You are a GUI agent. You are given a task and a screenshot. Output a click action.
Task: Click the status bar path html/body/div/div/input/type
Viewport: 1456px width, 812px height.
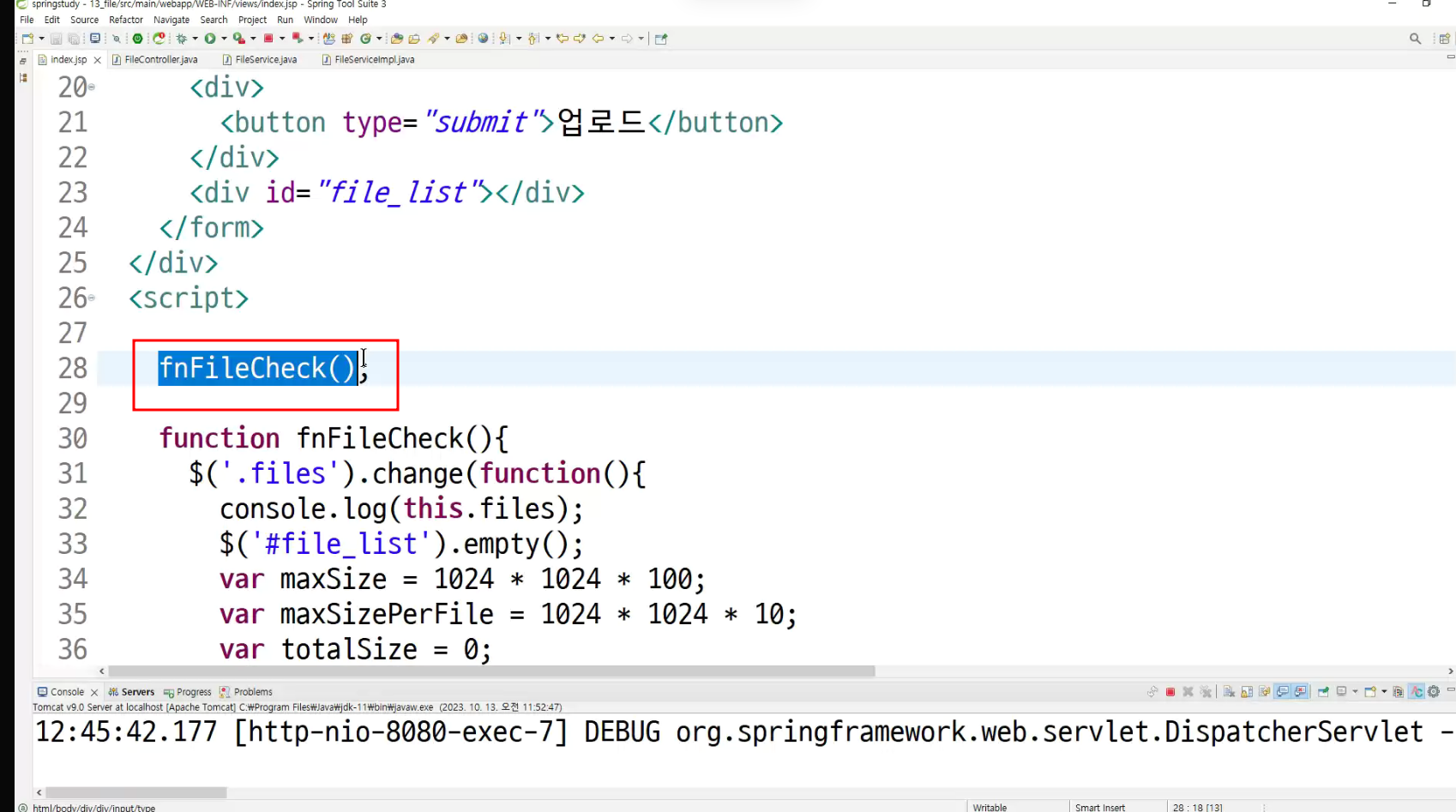pyautogui.click(x=94, y=807)
